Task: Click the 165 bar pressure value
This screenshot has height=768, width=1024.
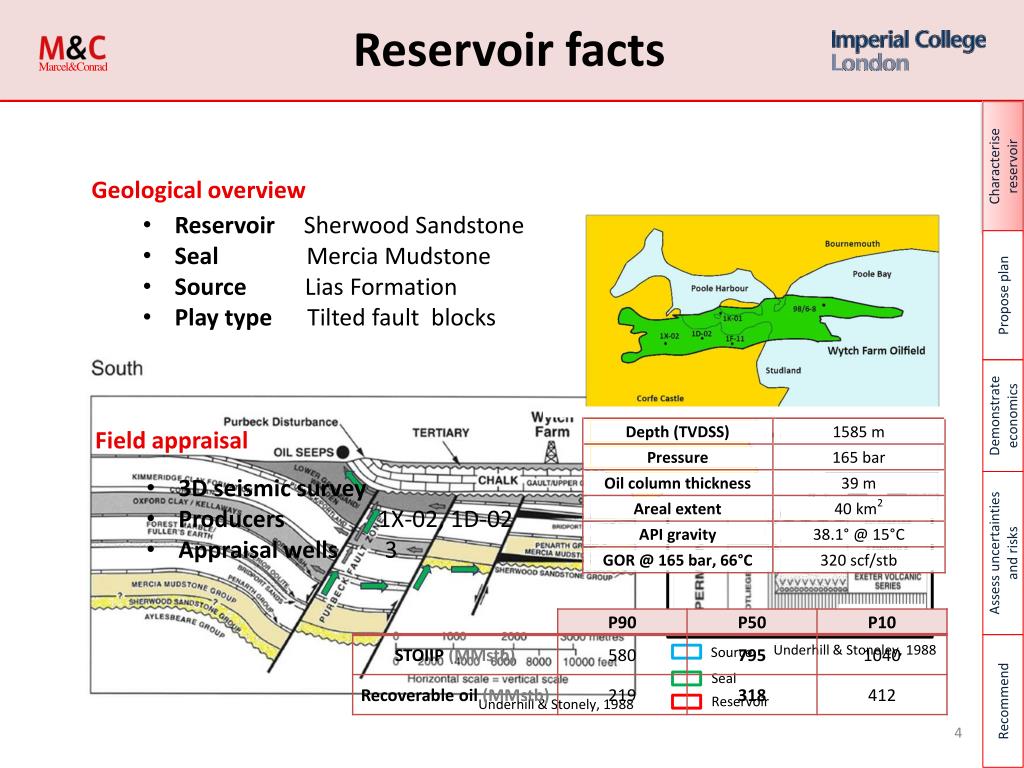Action: pos(859,457)
